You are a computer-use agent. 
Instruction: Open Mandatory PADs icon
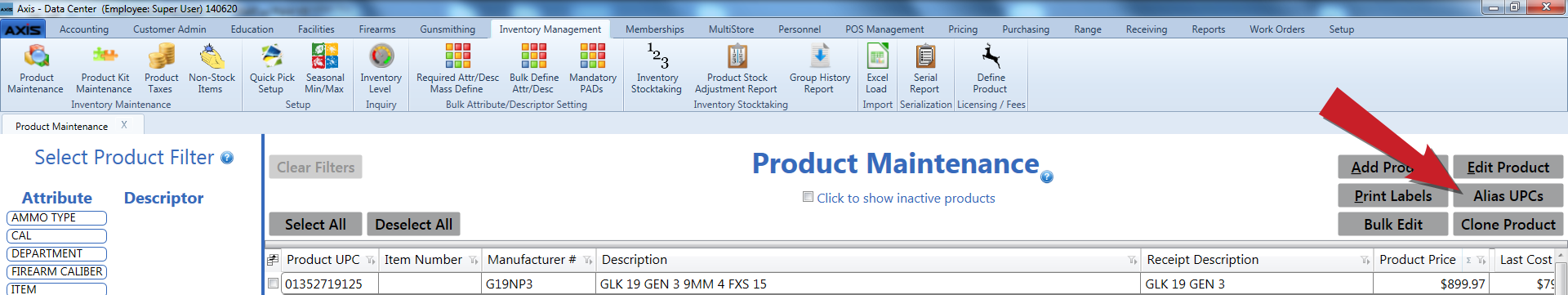point(593,69)
